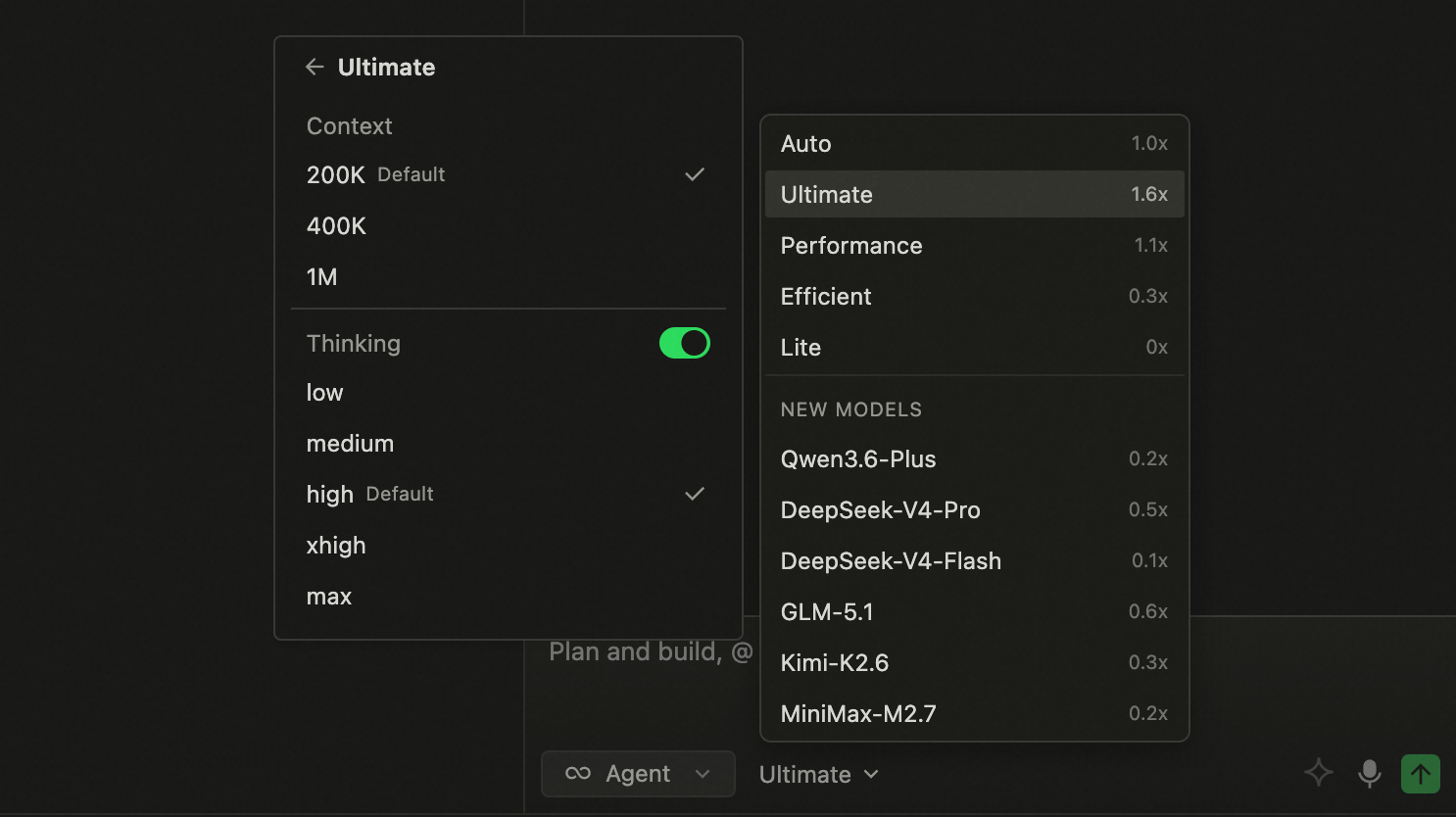Click the back arrow beside Ultimate header

(315, 67)
